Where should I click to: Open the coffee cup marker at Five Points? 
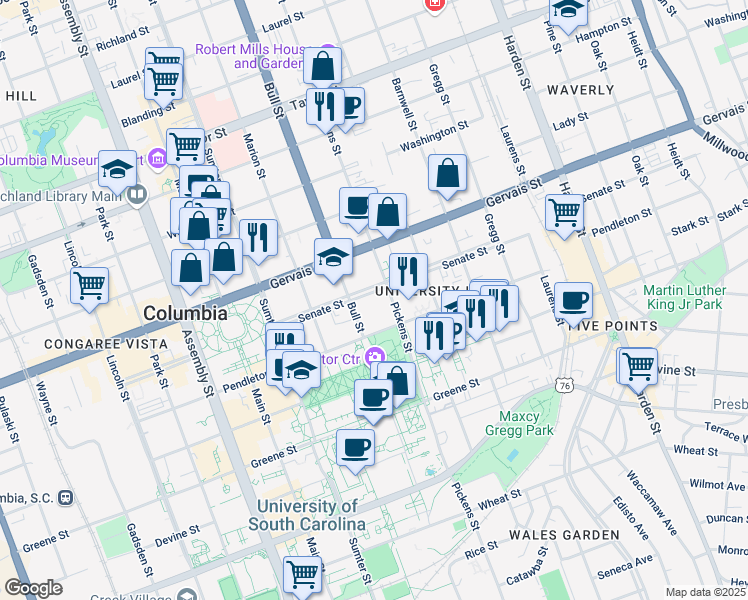coord(573,304)
